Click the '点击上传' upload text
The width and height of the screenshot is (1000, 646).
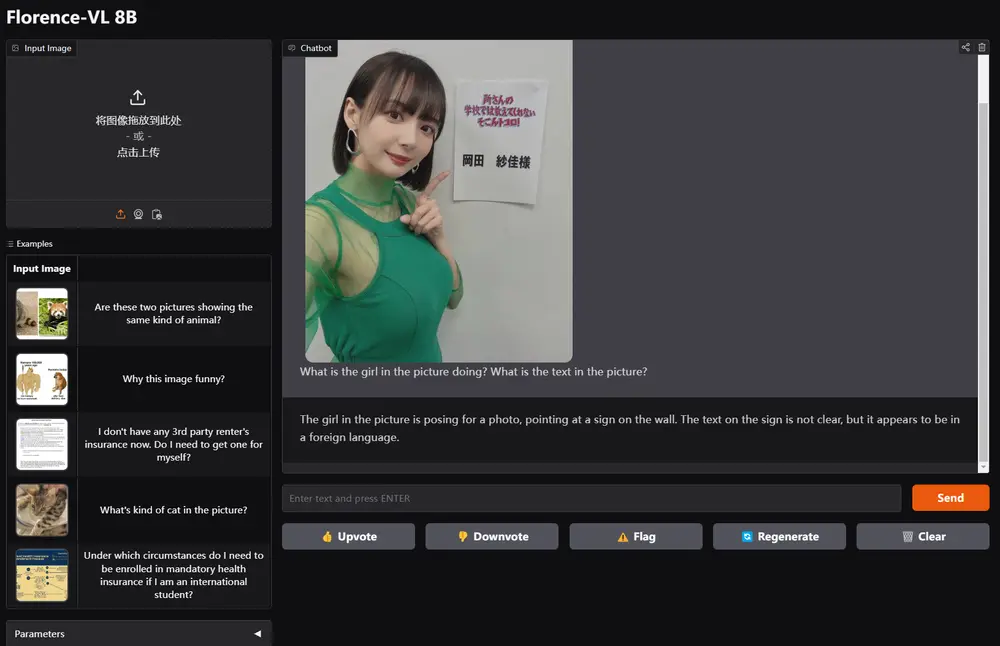click(x=138, y=152)
